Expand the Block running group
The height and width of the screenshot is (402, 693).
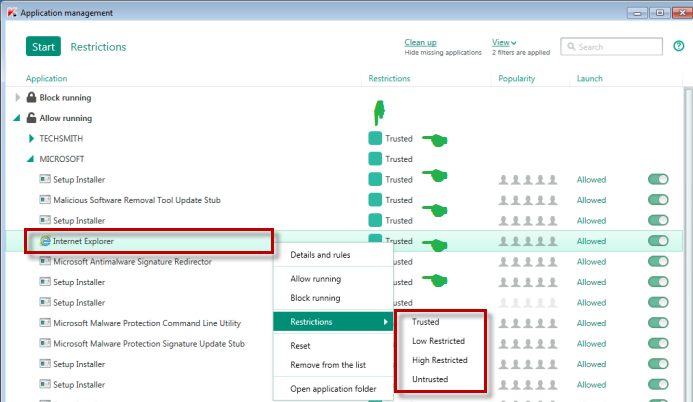(17, 97)
